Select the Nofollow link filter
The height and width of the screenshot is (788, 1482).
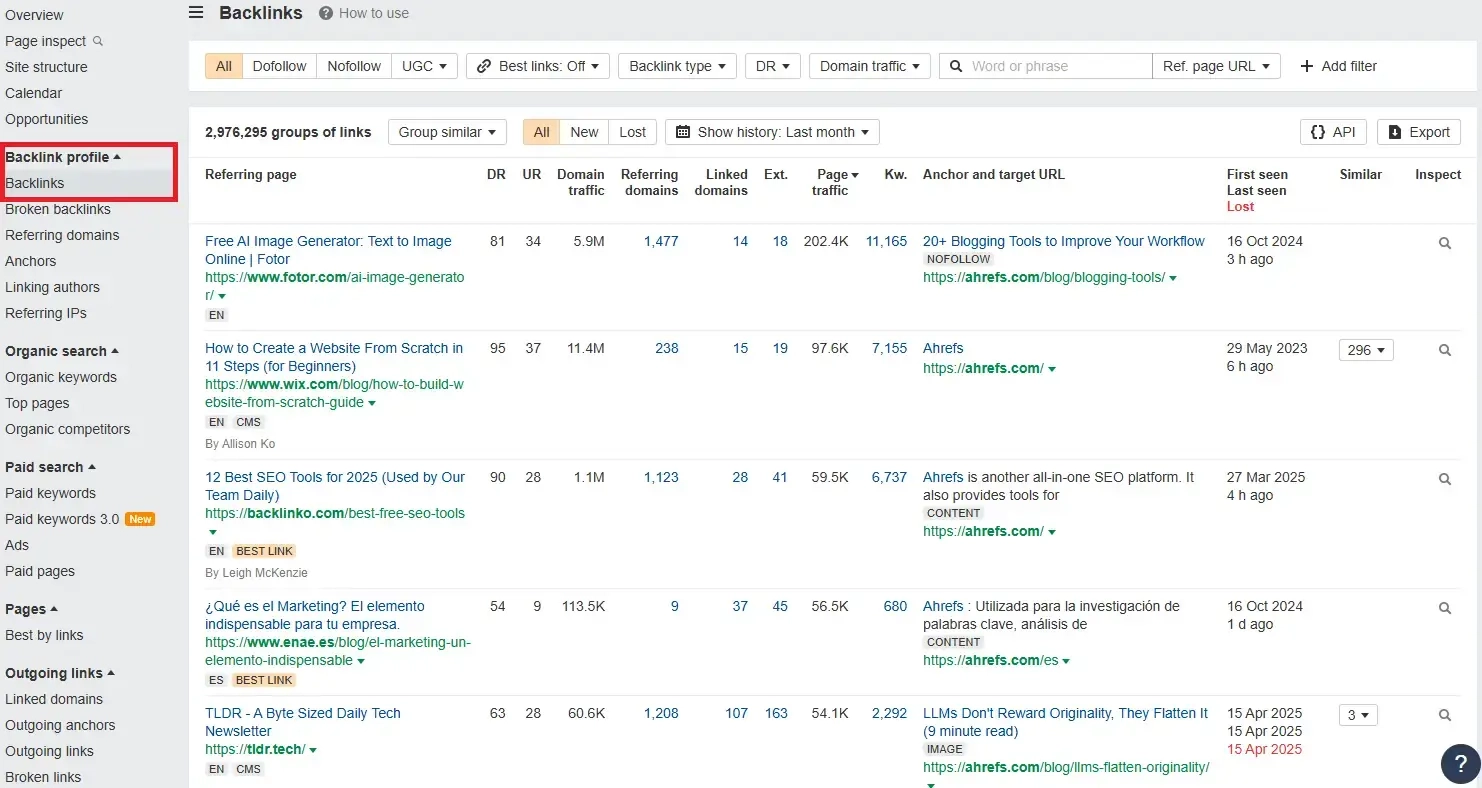click(354, 66)
